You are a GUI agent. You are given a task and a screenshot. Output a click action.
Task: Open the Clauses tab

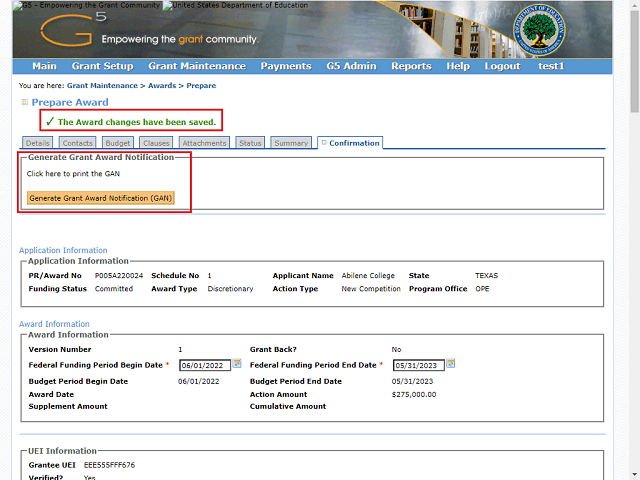pyautogui.click(x=156, y=143)
